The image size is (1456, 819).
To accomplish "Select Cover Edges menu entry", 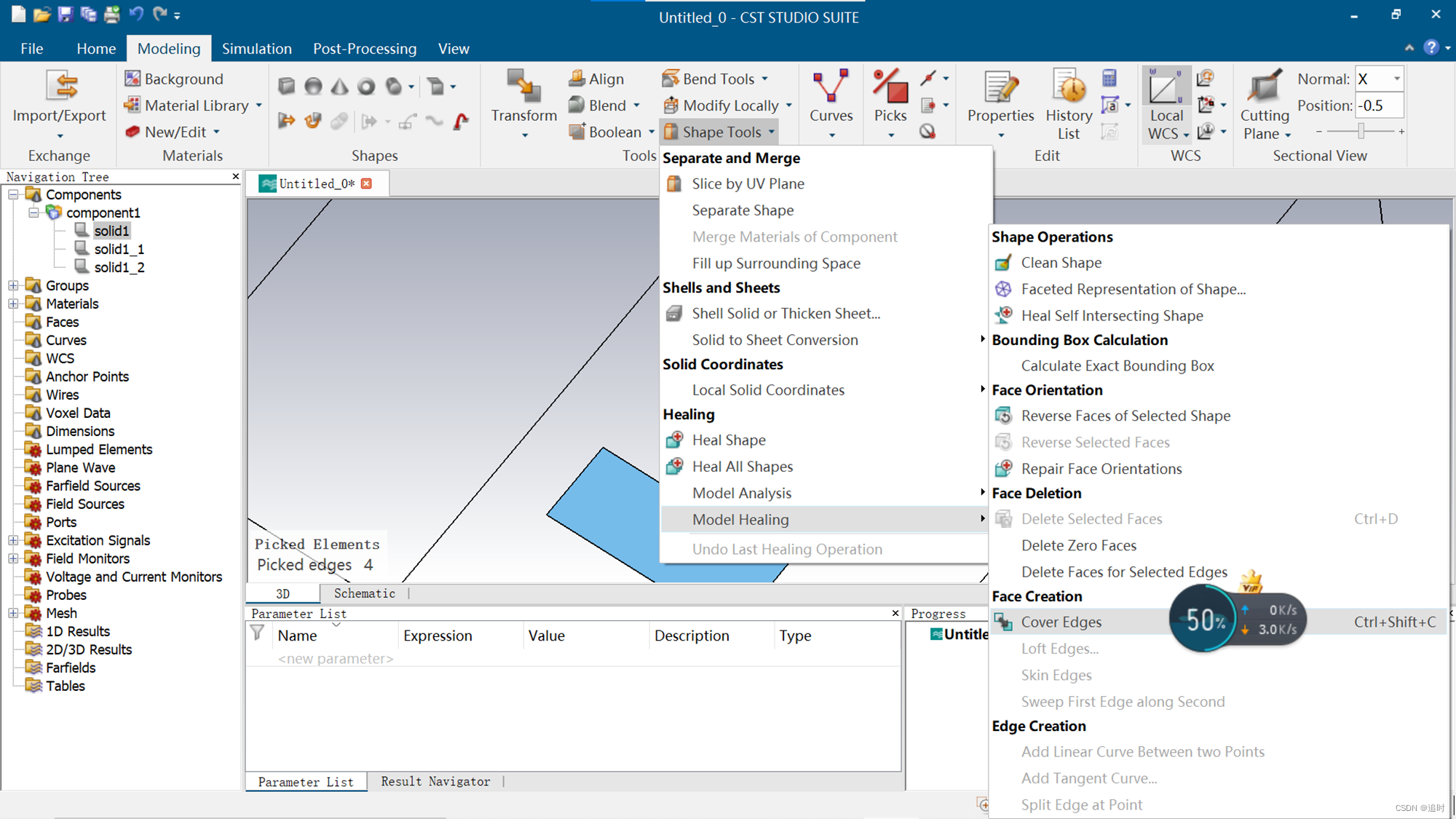I will (1061, 622).
